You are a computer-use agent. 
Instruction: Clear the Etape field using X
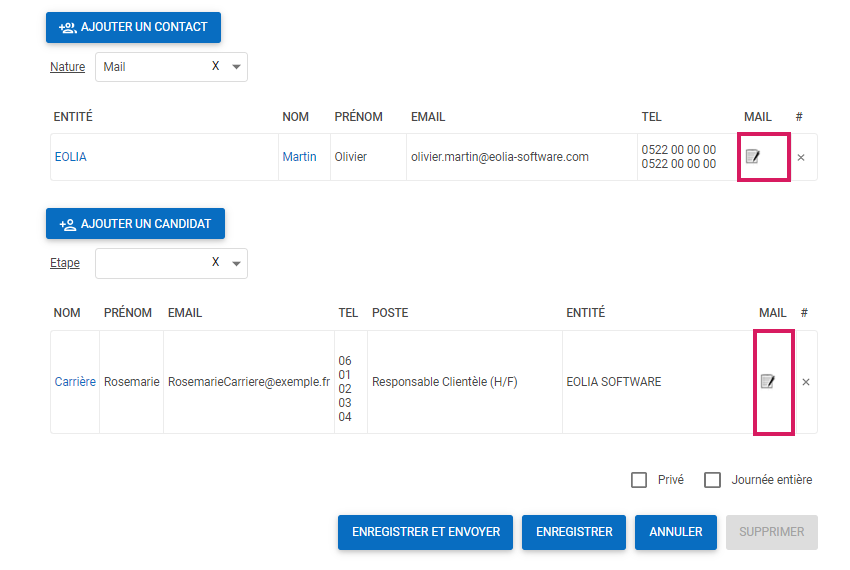coord(216,263)
